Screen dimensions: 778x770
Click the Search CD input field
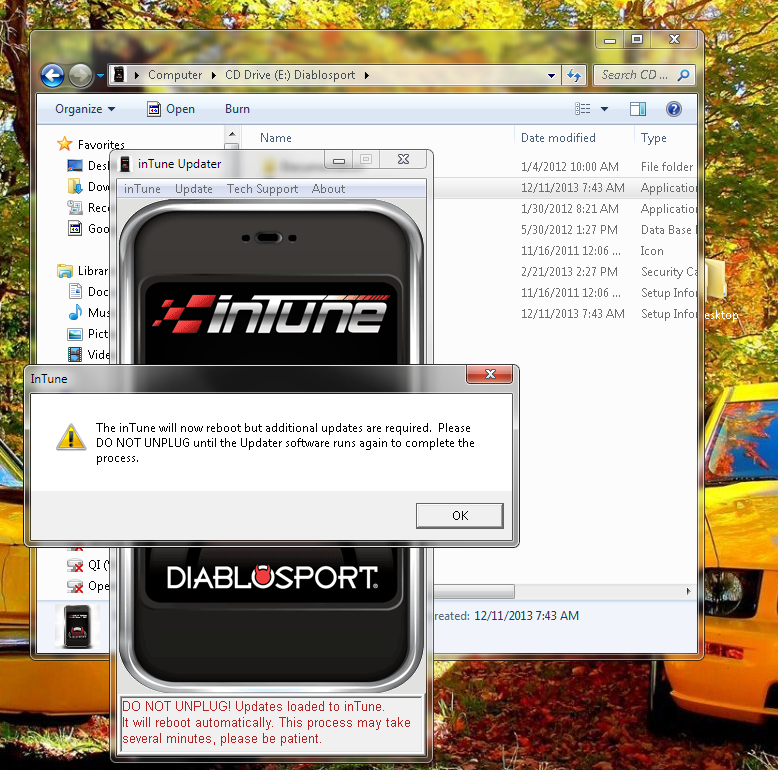pos(634,75)
